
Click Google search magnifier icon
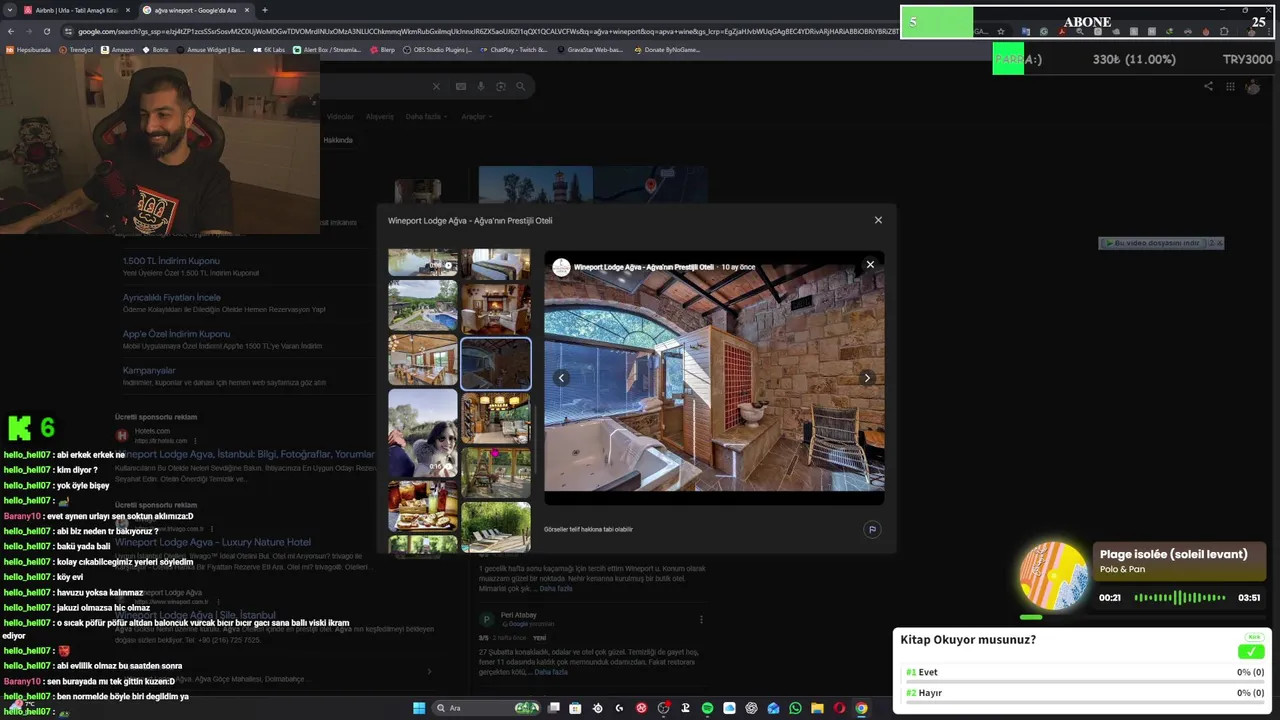(520, 87)
